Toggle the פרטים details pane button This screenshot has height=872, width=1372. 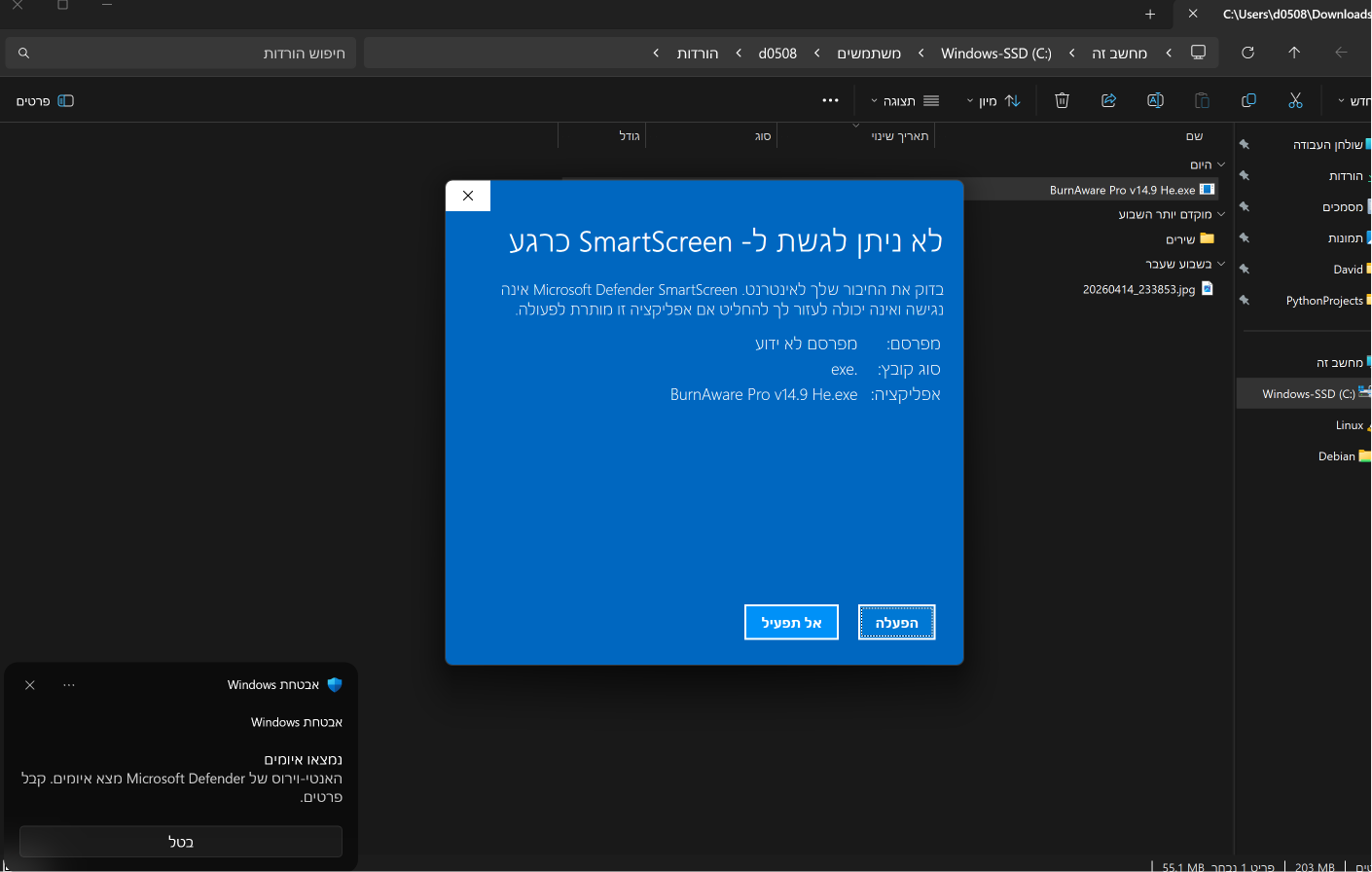45,100
